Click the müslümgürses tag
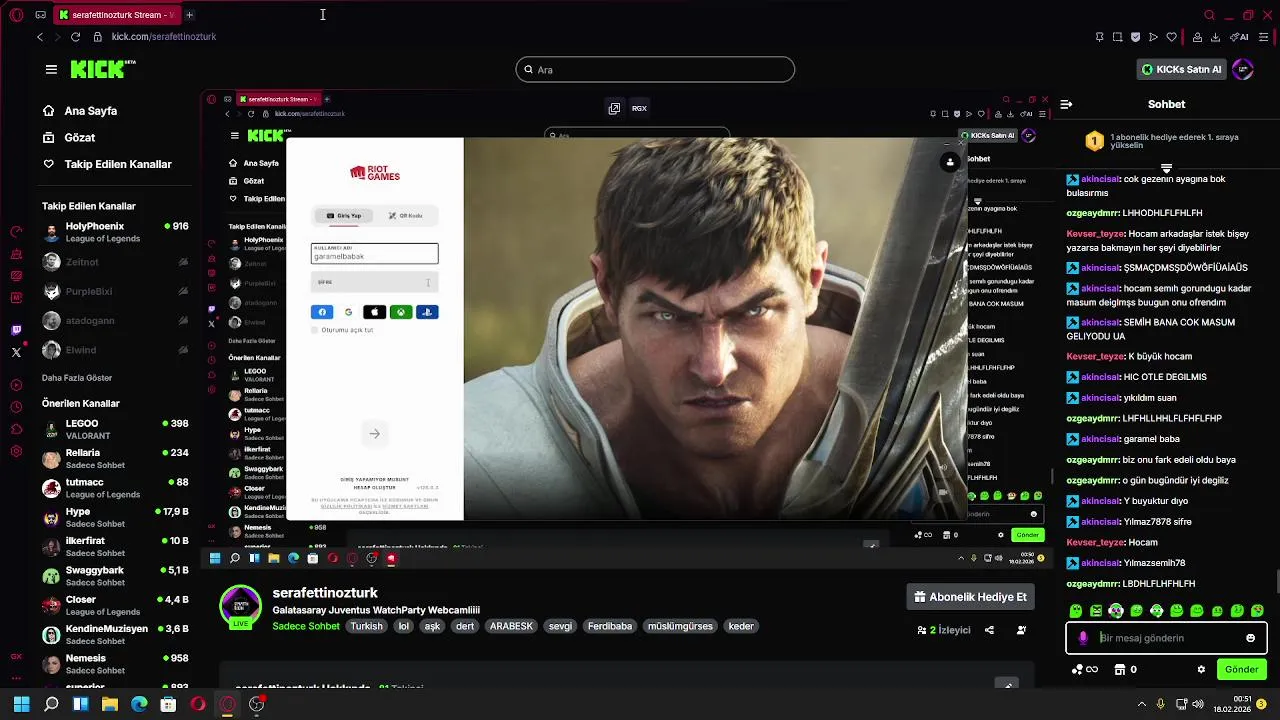Screen dimensions: 1280x720 click(x=680, y=626)
